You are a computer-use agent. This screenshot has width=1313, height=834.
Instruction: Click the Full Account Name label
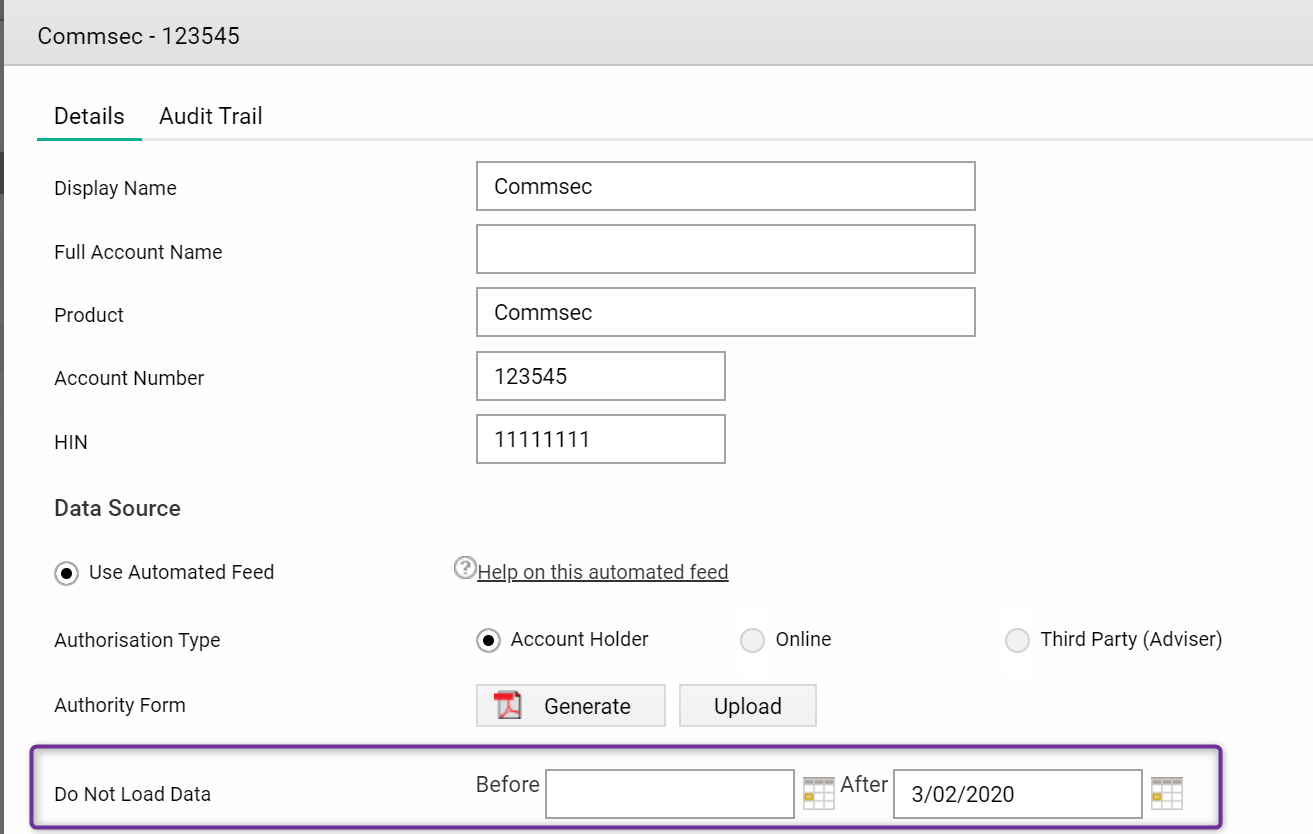[138, 252]
